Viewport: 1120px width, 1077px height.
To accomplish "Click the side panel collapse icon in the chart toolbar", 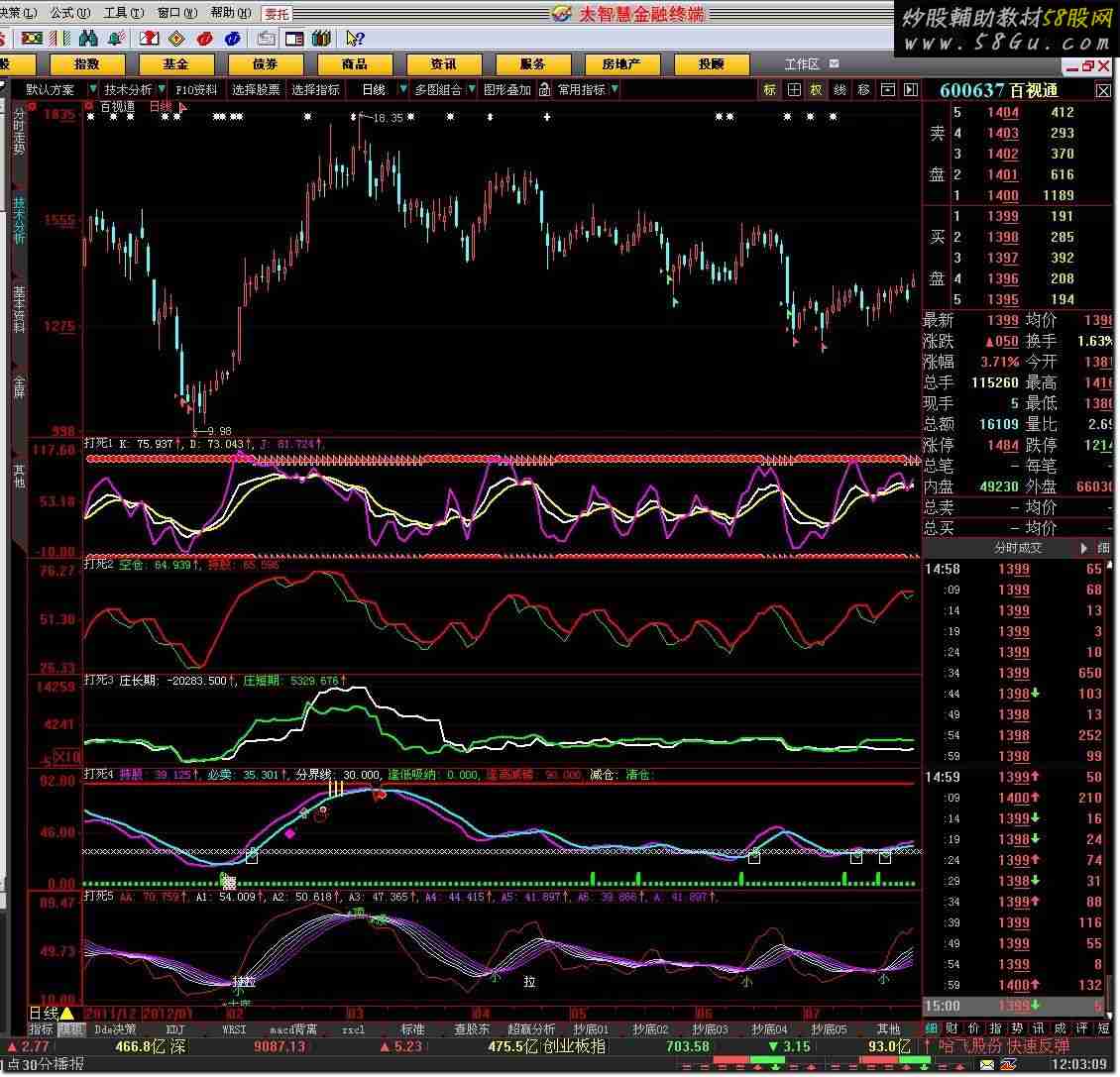I will pyautogui.click(x=910, y=89).
